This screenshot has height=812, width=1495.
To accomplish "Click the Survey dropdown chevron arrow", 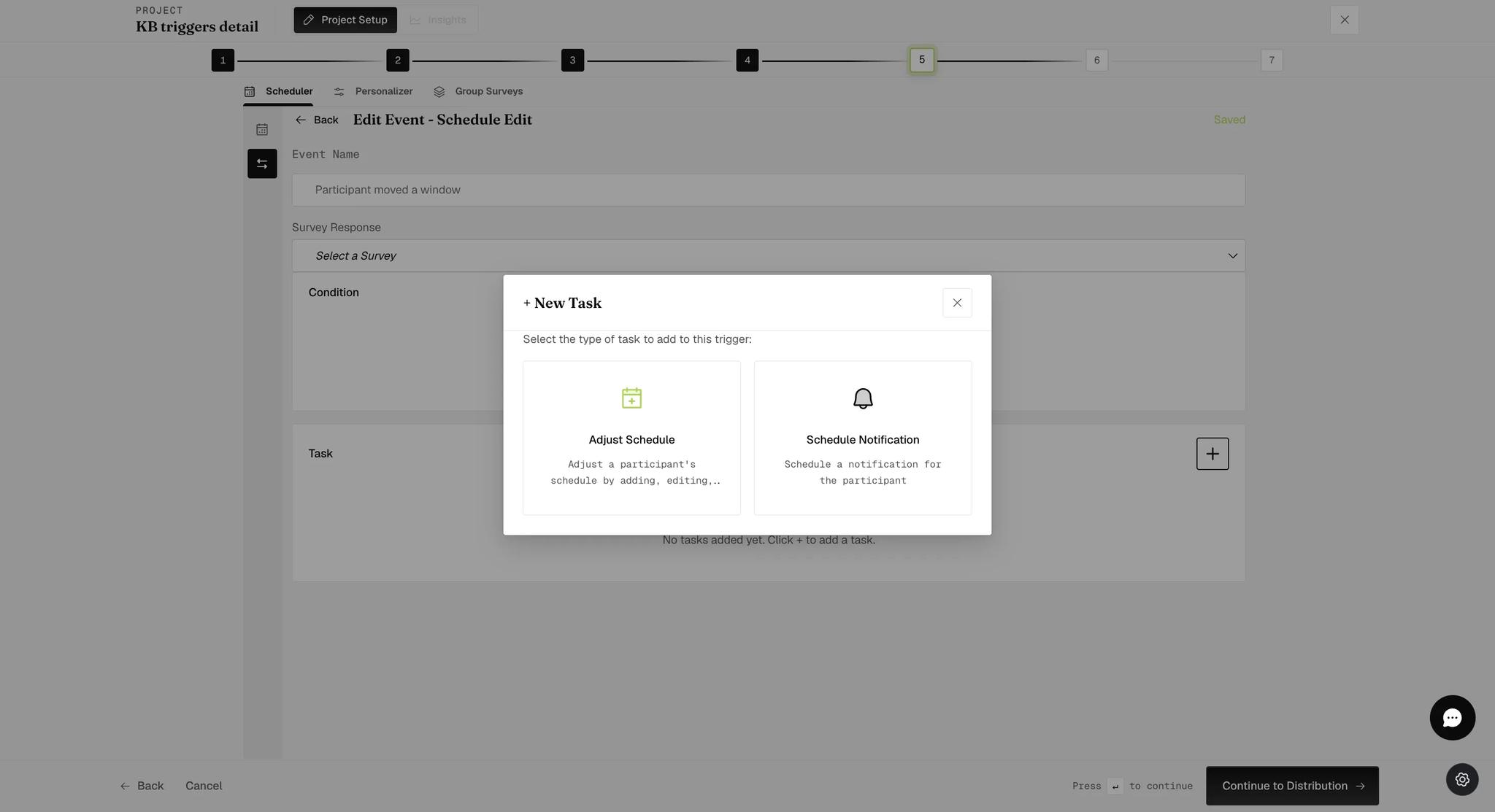I will point(1232,256).
